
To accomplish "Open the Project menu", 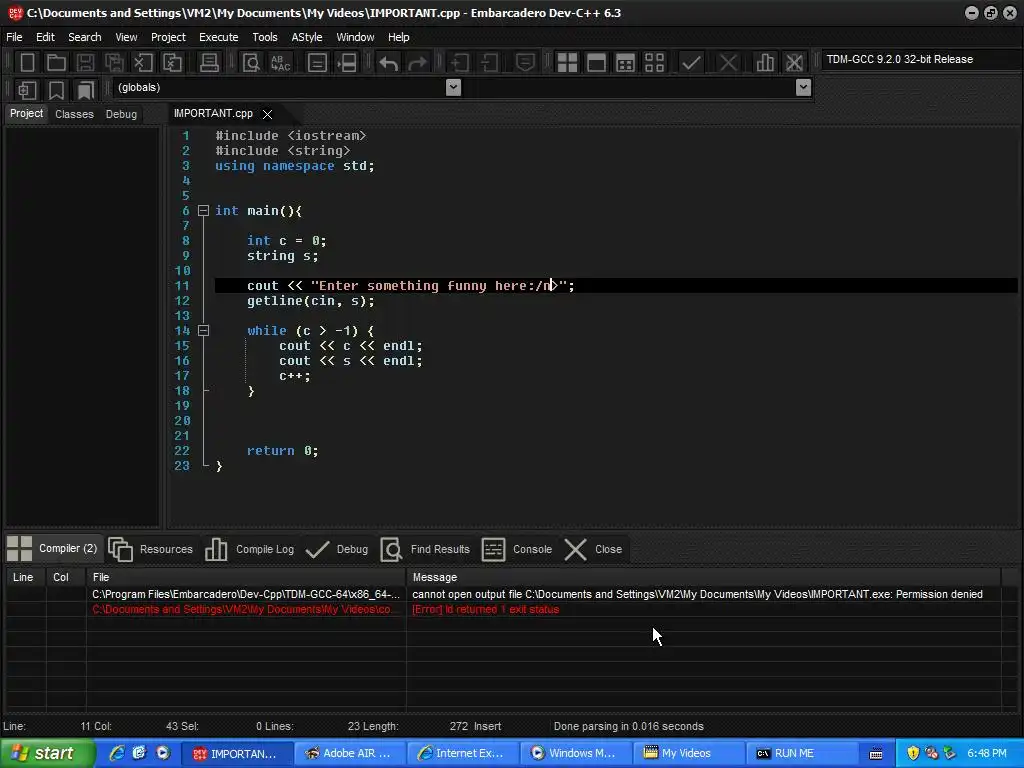I will (x=168, y=37).
